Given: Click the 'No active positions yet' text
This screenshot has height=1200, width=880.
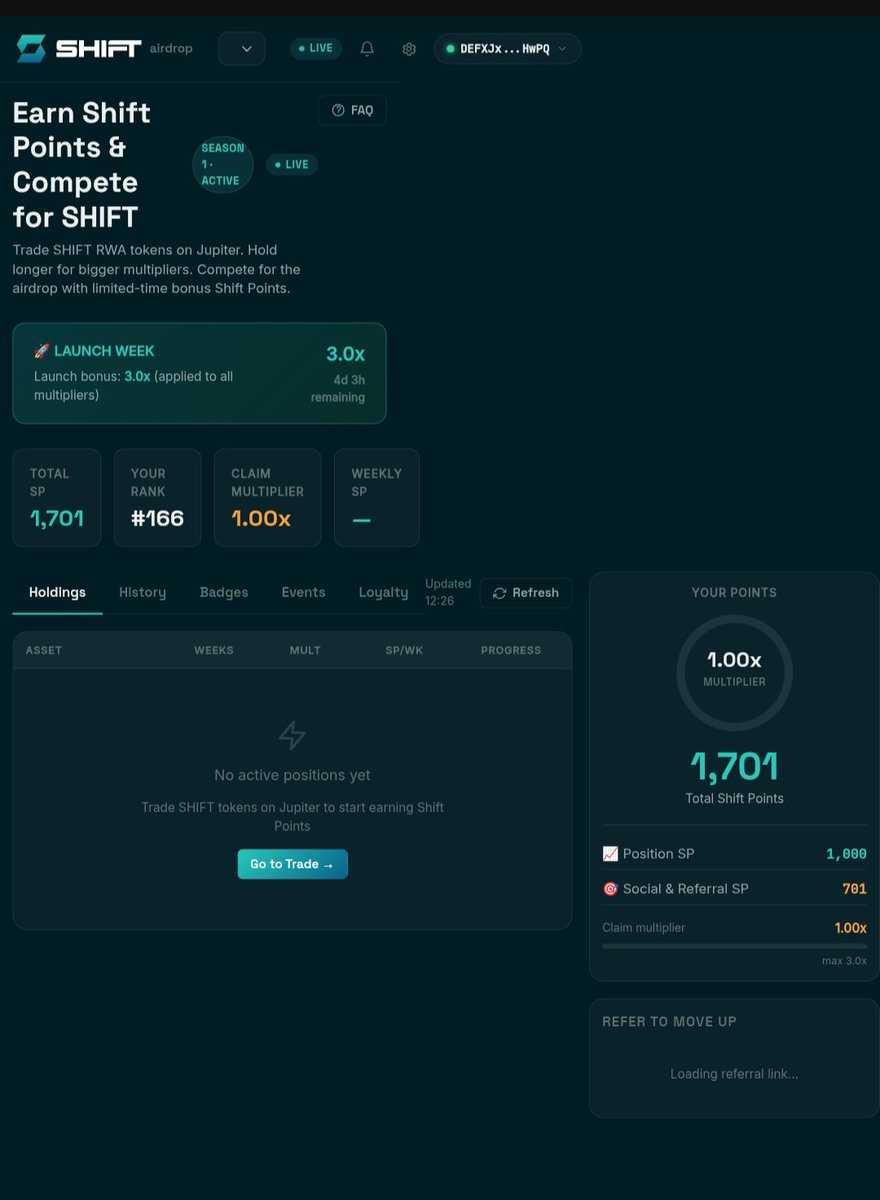Looking at the screenshot, I should (292, 775).
